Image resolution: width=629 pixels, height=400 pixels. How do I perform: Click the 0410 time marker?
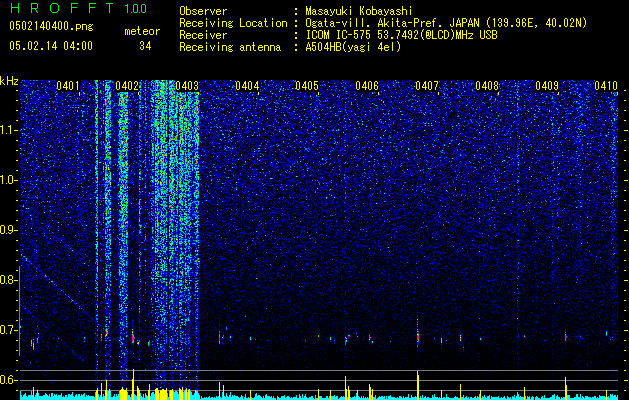point(606,86)
